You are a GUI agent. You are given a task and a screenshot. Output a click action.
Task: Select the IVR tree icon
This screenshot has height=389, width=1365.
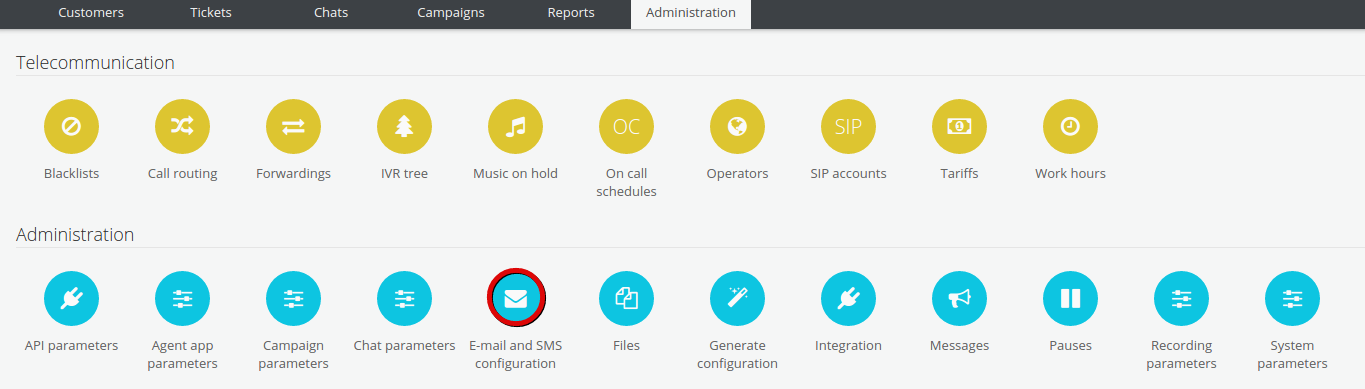coord(405,127)
